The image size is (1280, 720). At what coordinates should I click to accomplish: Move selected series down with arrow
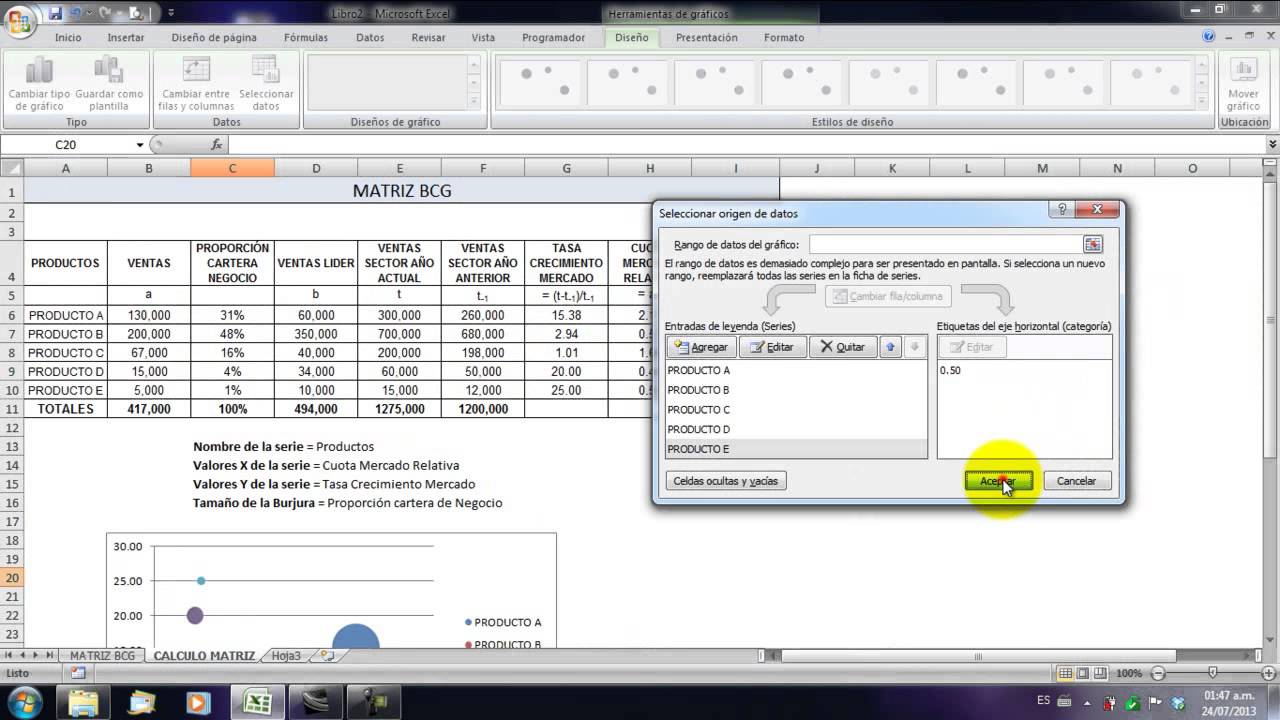pos(914,347)
